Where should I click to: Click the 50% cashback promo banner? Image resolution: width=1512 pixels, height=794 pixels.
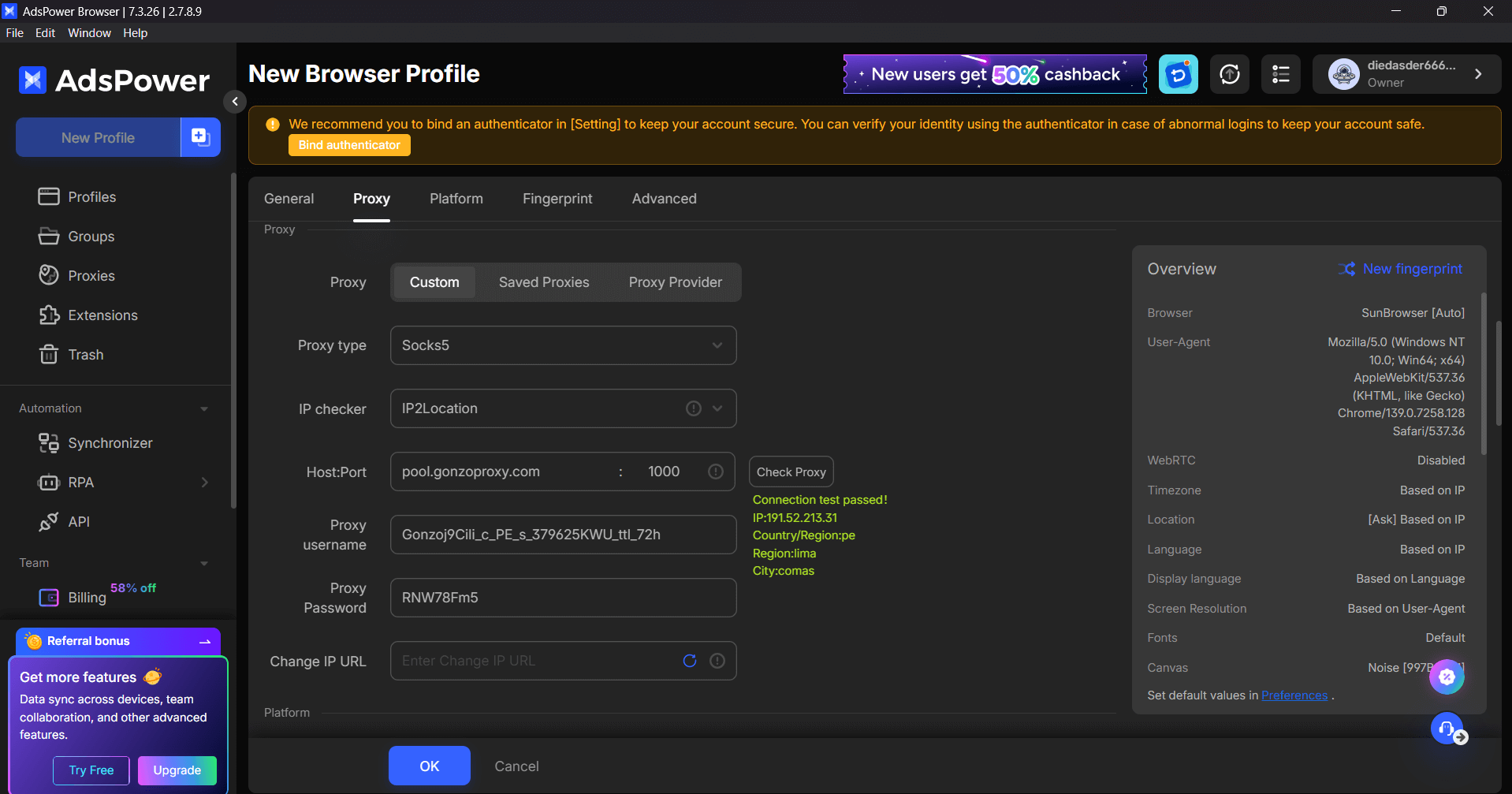tap(996, 74)
